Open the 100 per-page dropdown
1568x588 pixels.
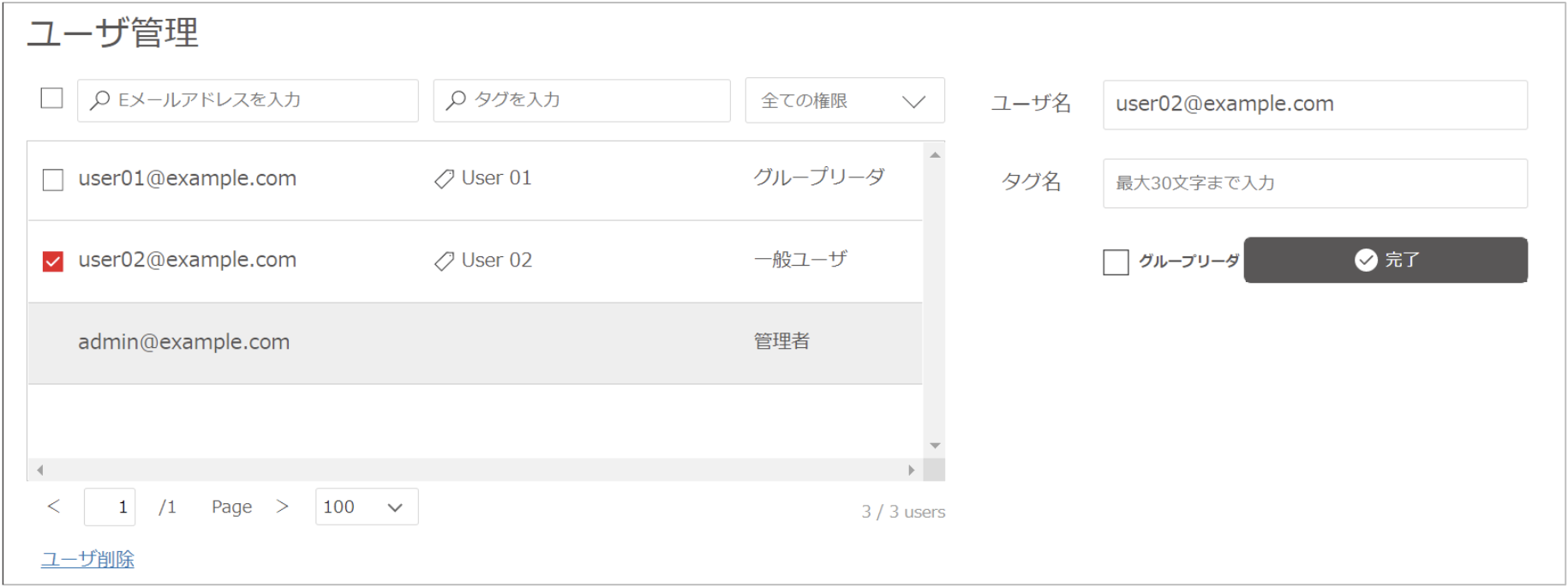[x=367, y=507]
